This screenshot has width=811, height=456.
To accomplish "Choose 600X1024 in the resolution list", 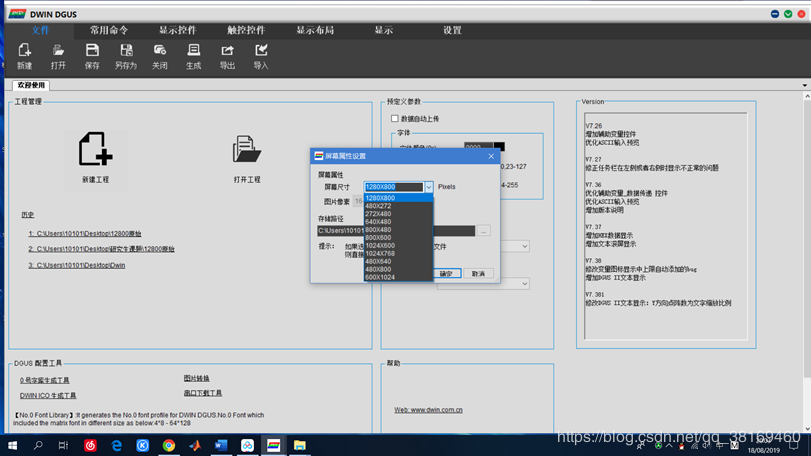I will tap(398, 277).
